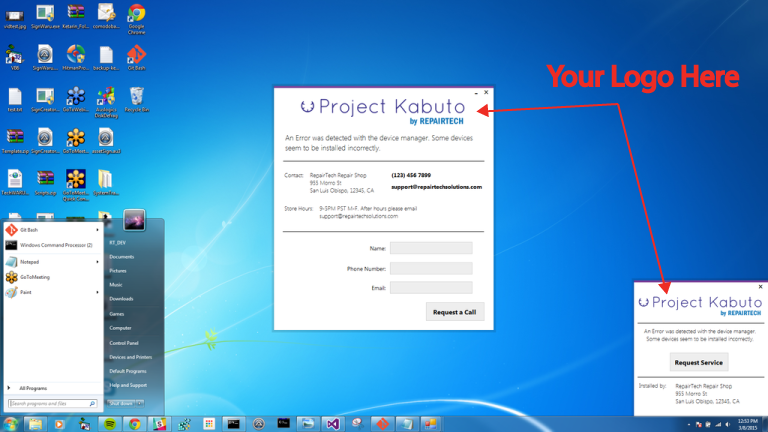The height and width of the screenshot is (432, 768).
Task: Click the Windows Start orb
Action: tap(10, 424)
